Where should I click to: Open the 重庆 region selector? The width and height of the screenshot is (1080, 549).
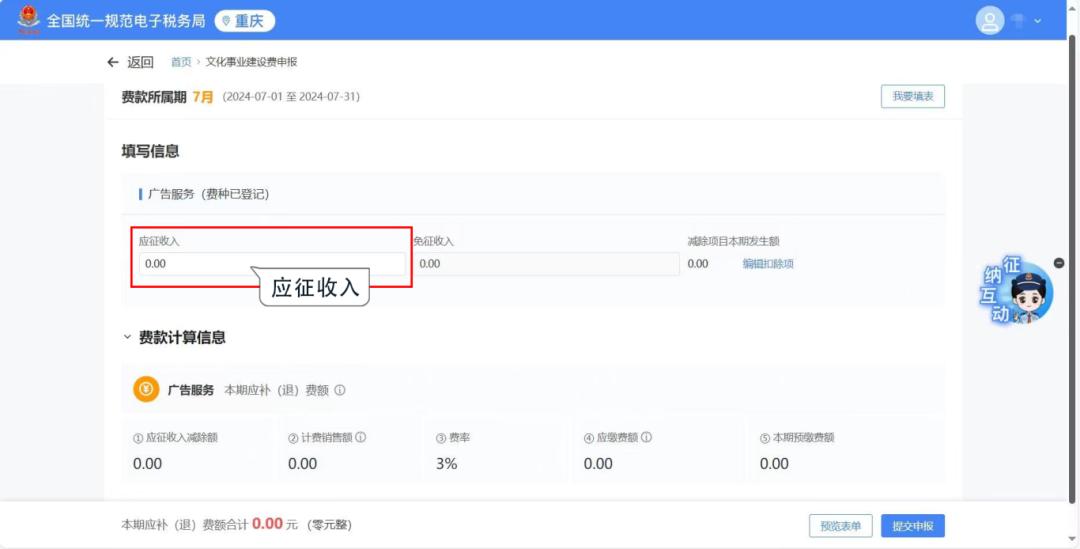point(244,21)
